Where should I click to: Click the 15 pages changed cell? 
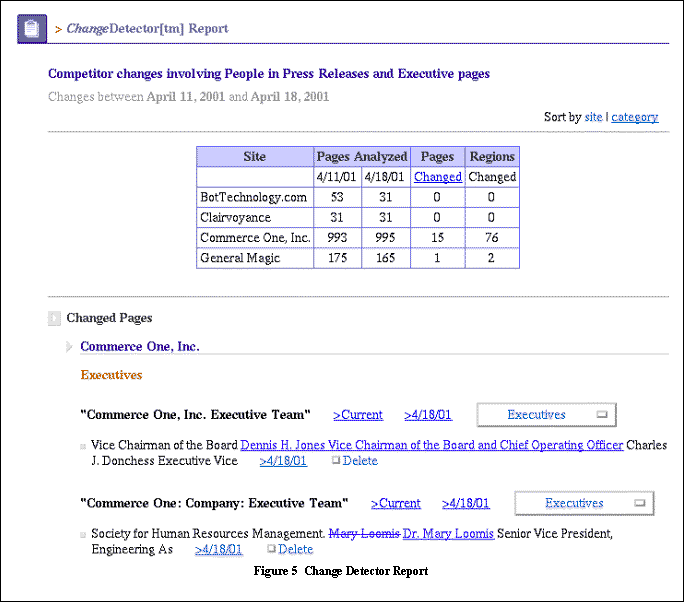(438, 237)
